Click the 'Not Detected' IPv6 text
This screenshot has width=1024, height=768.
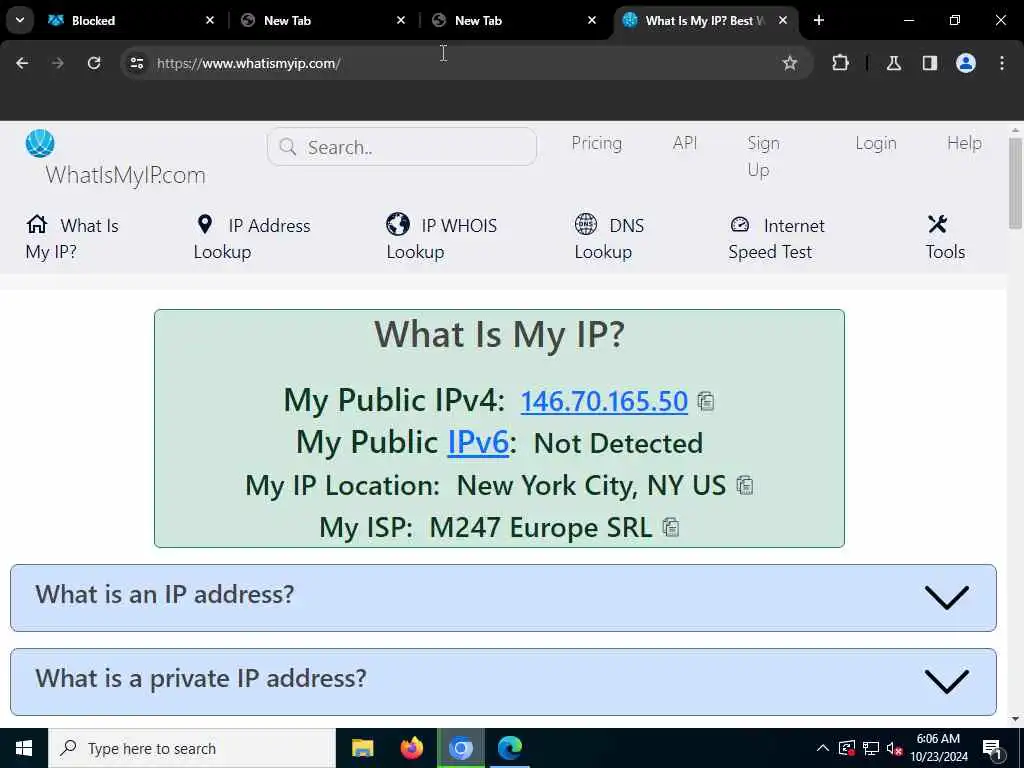click(618, 443)
